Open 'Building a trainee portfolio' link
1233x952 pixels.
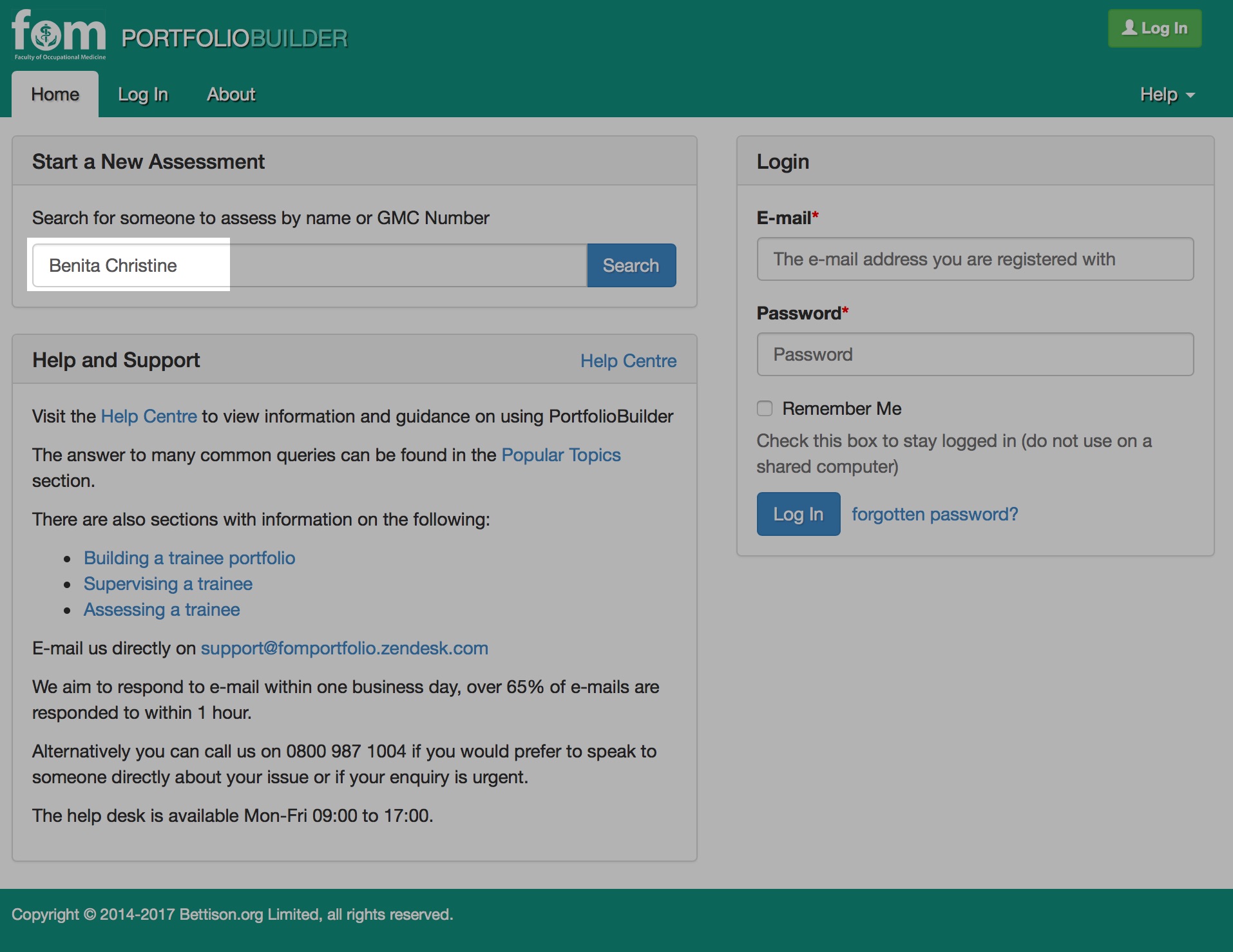[x=189, y=558]
